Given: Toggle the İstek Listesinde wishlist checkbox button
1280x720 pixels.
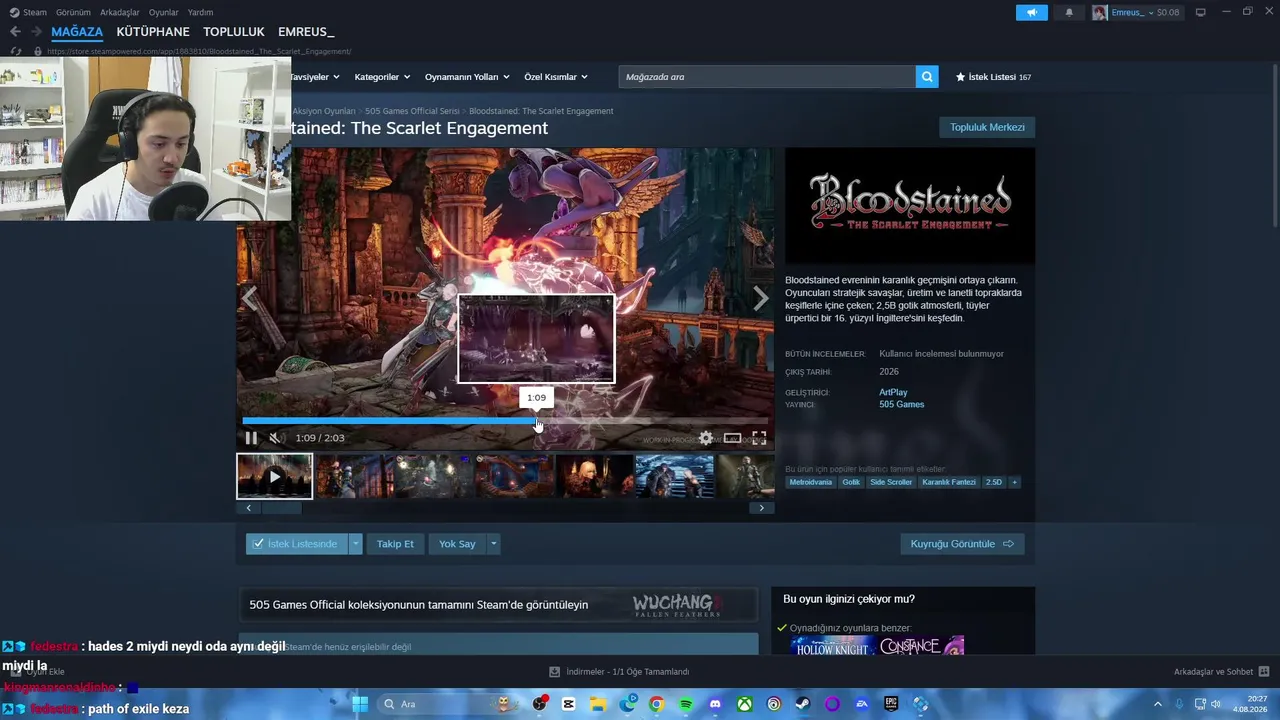Looking at the screenshot, I should pos(296,544).
